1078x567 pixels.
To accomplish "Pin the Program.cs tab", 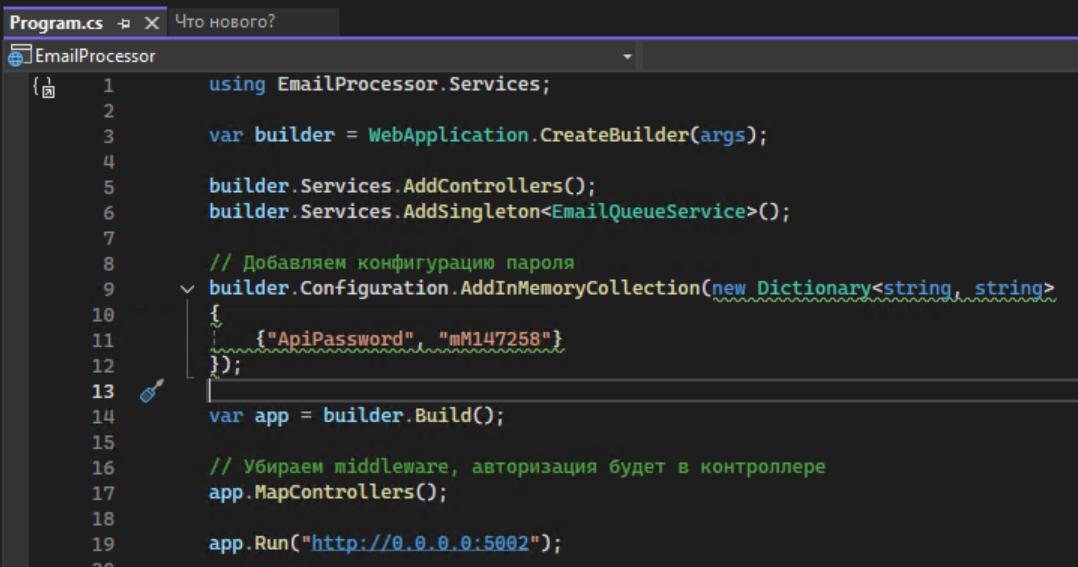I will pos(124,22).
